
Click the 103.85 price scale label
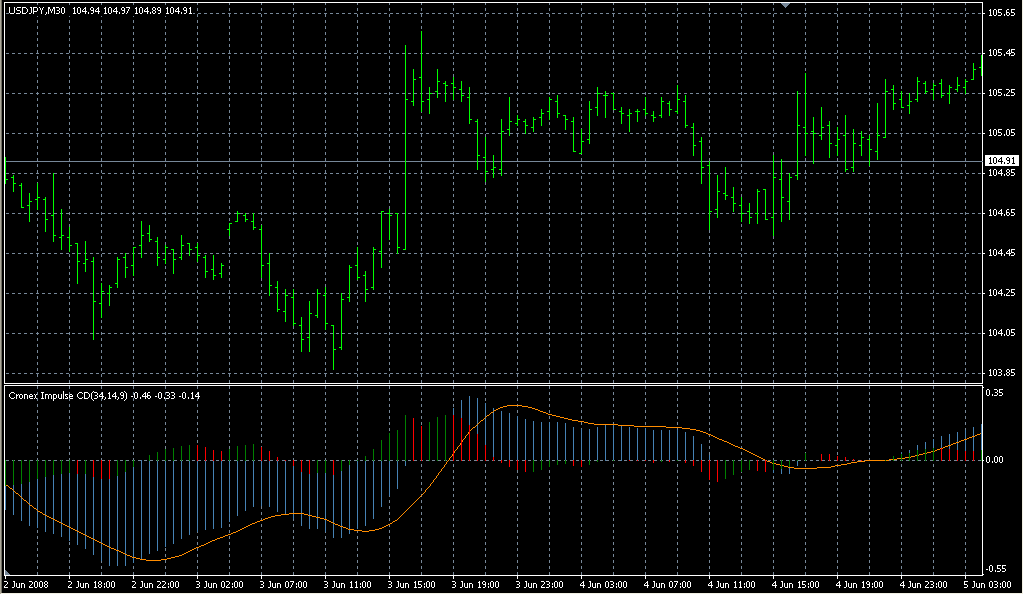(x=1001, y=373)
